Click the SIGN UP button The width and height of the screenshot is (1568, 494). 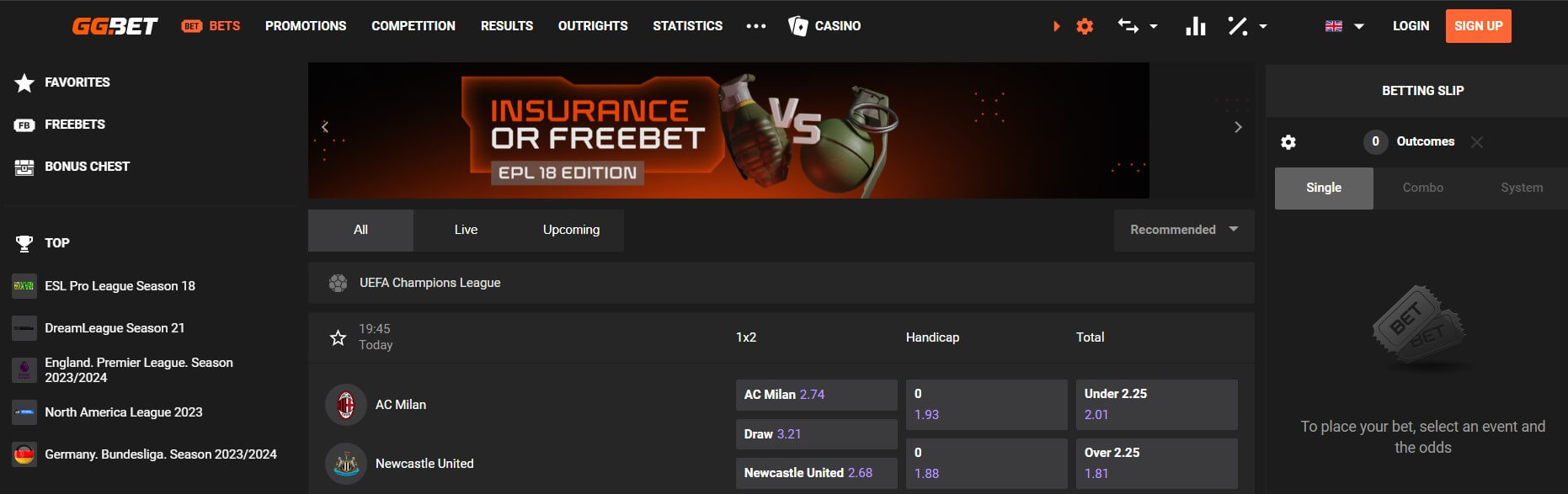point(1478,25)
